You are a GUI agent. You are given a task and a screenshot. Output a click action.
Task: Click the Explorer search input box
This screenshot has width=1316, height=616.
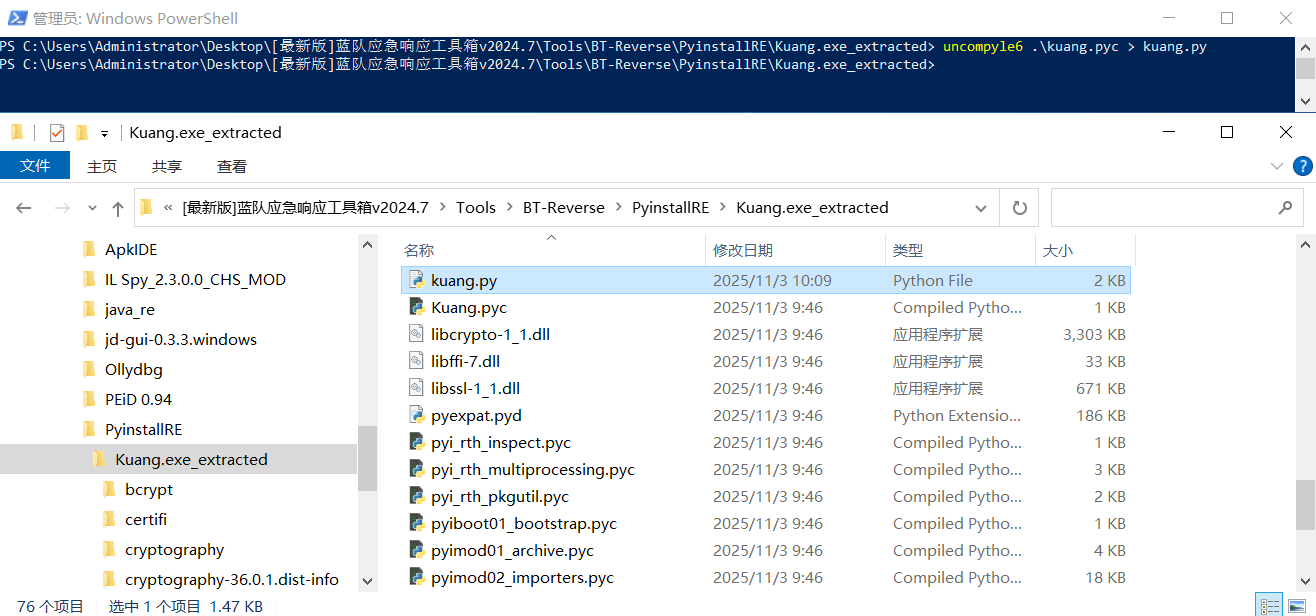(x=1177, y=208)
